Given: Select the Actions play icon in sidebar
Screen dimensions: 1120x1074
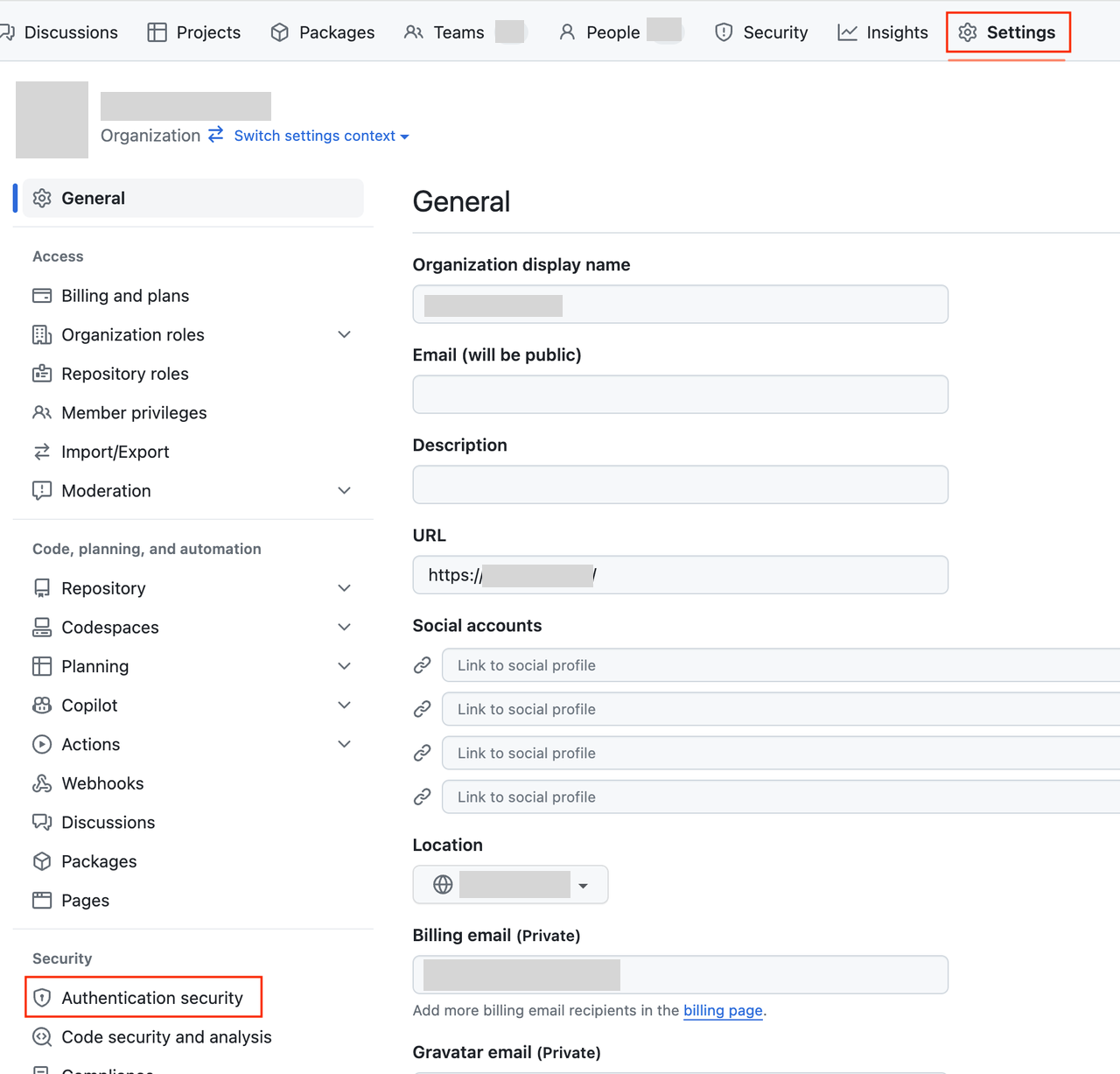Looking at the screenshot, I should [42, 744].
